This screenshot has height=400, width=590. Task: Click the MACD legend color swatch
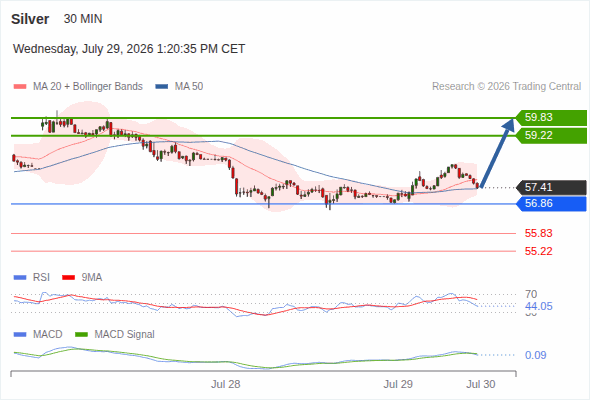(20, 335)
